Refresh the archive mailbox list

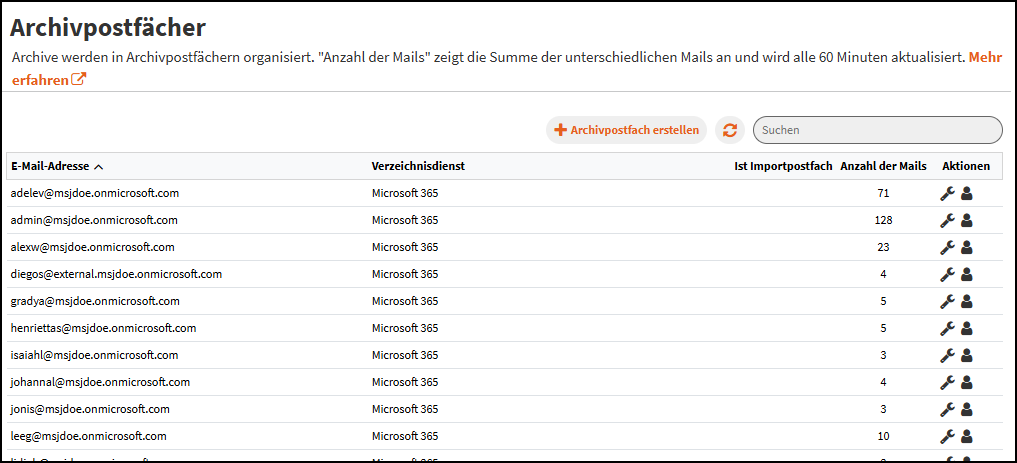(730, 130)
